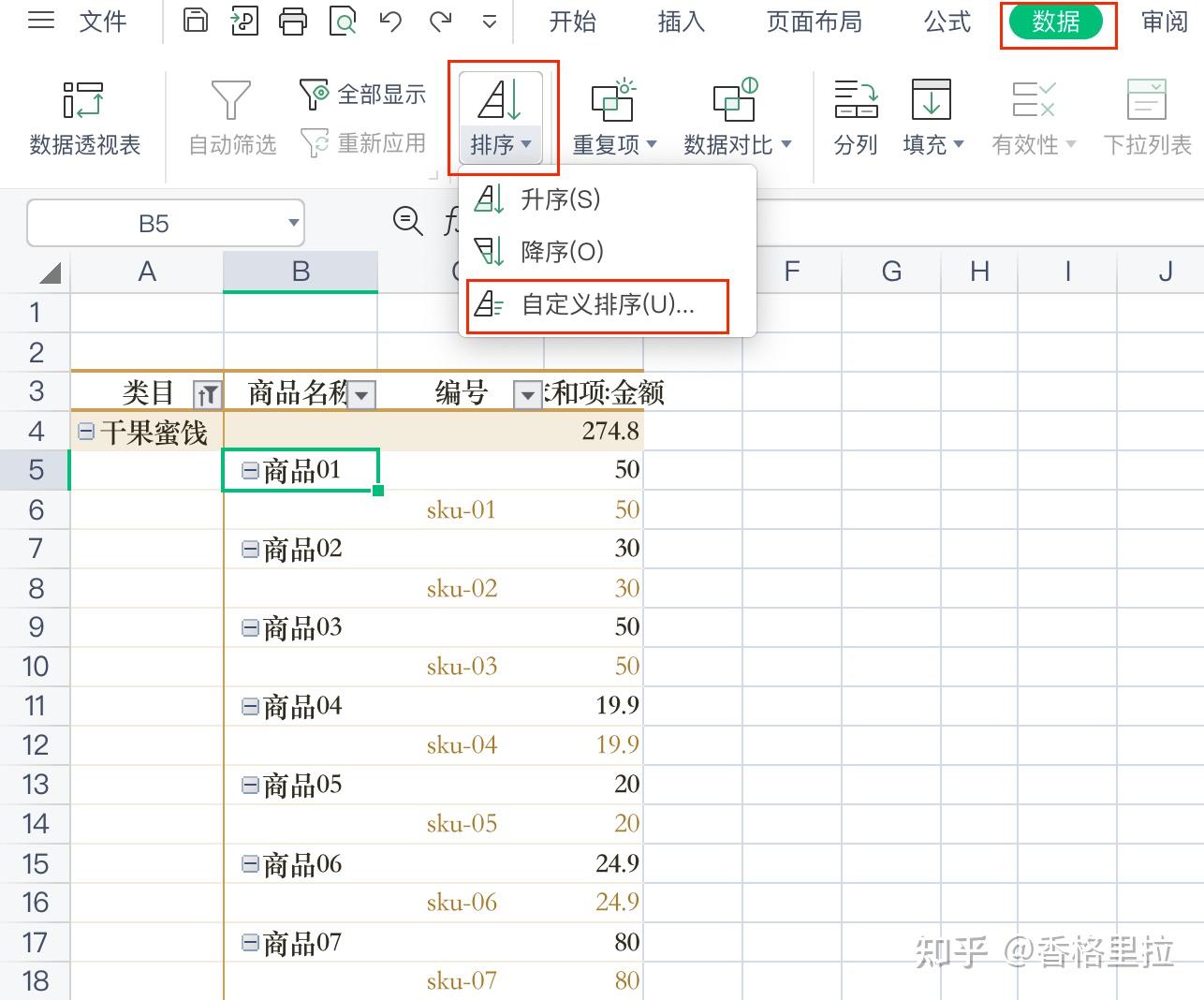The height and width of the screenshot is (1000, 1204).
Task: Select column G header
Action: (x=891, y=272)
